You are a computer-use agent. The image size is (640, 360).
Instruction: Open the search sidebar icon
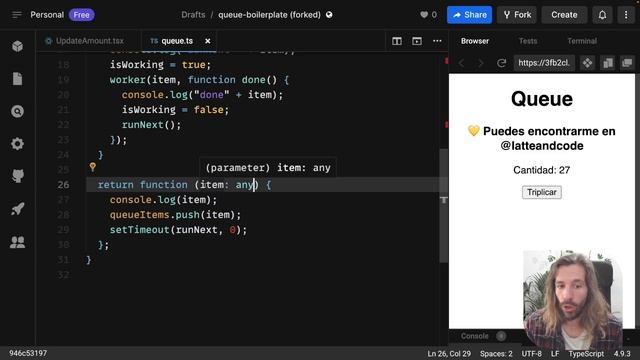pyautogui.click(x=18, y=111)
